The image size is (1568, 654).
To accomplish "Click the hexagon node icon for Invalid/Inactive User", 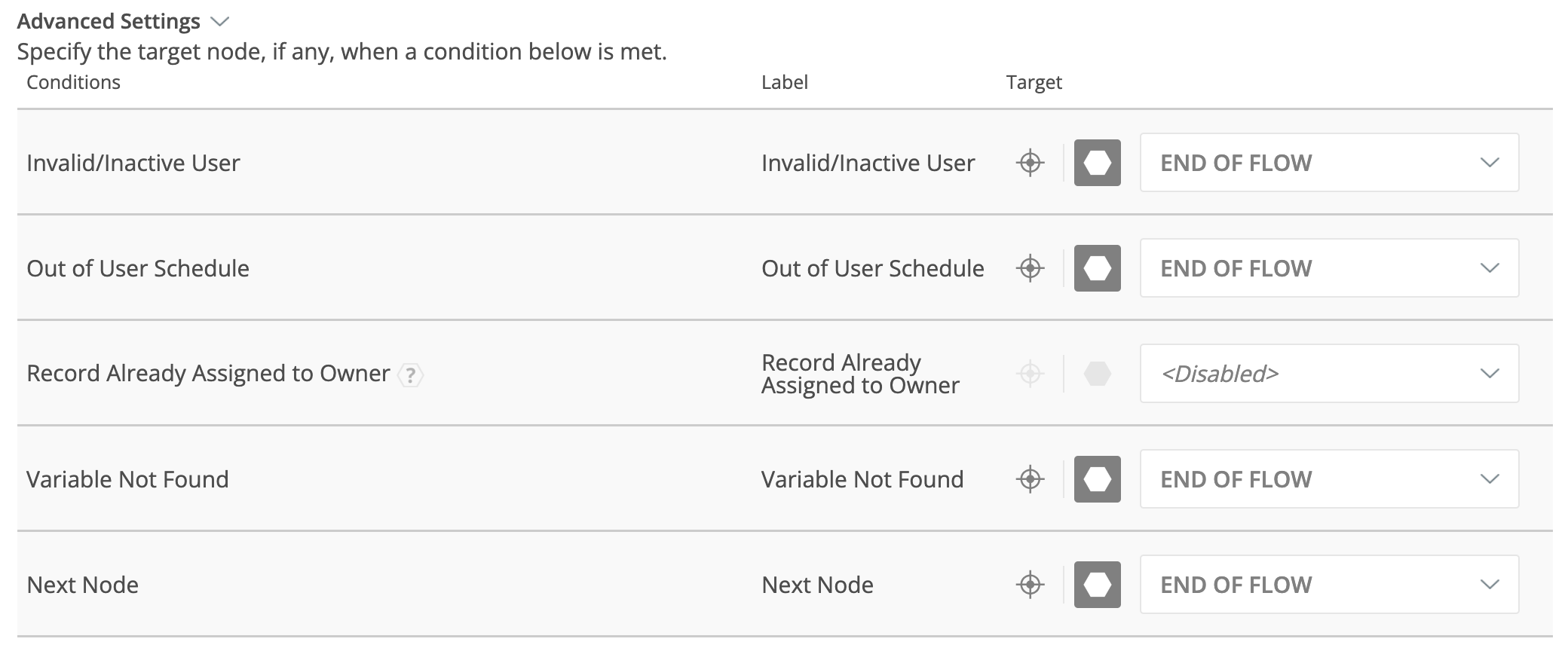I will point(1097,162).
